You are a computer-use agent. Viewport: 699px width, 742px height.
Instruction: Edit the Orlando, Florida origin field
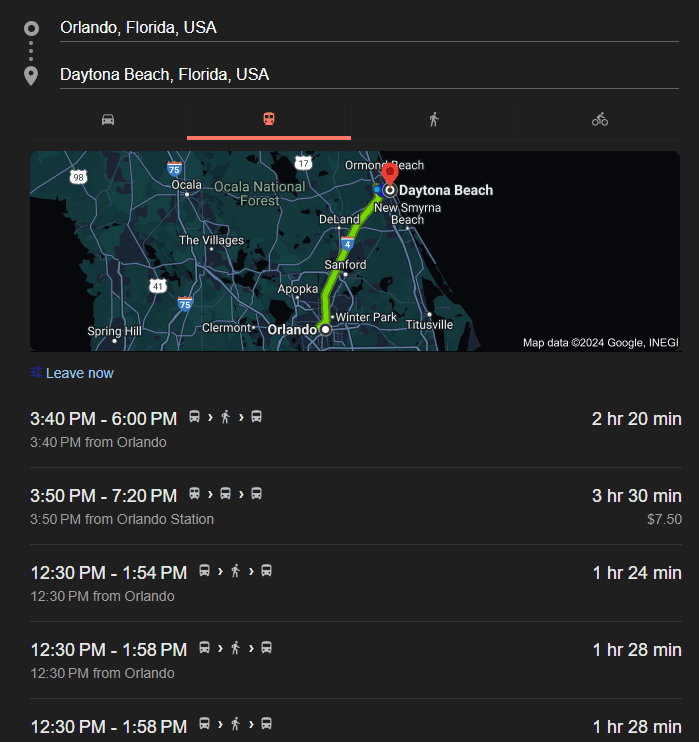click(368, 28)
